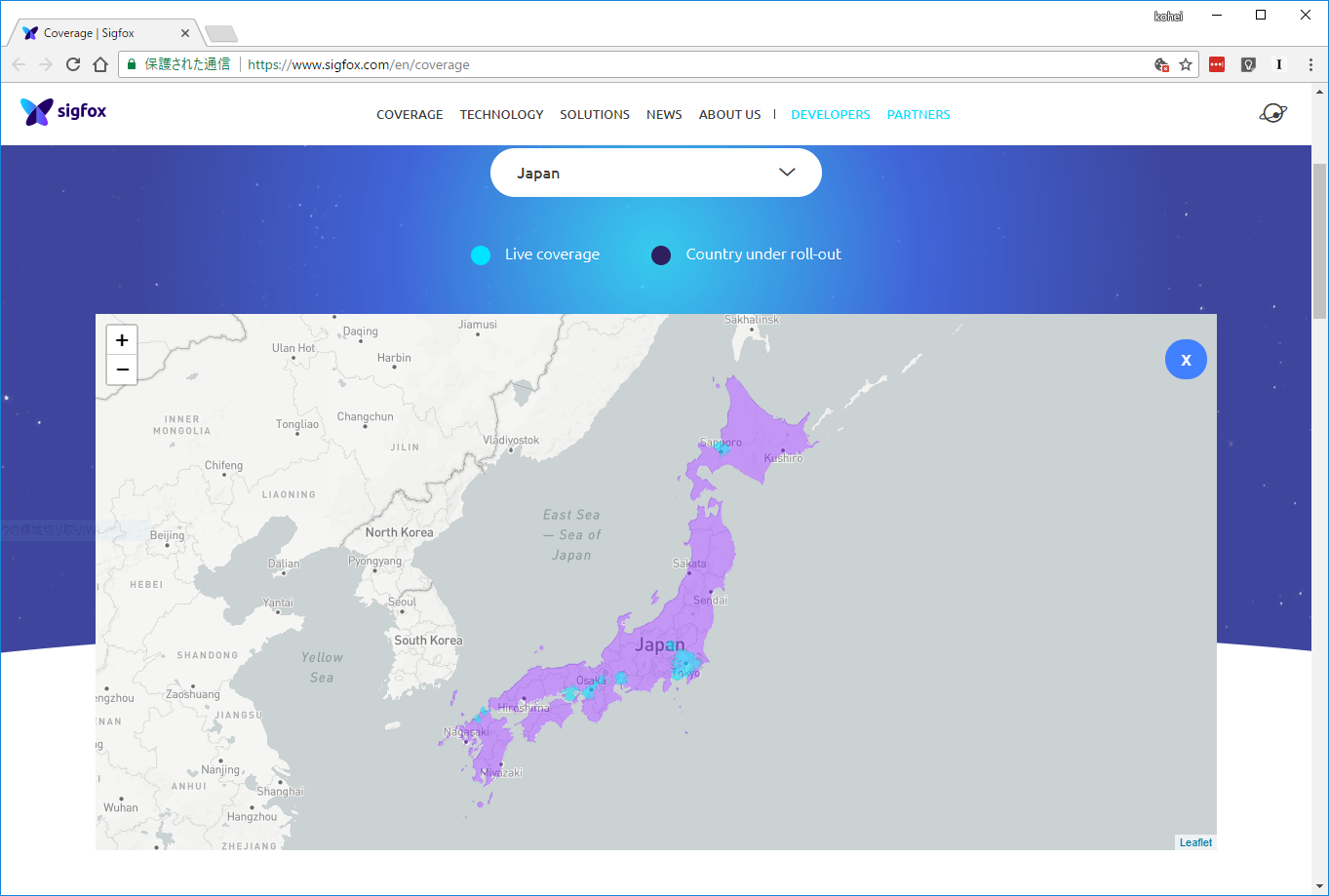The image size is (1329, 896).
Task: Open the red extension icon
Action: point(1217,64)
